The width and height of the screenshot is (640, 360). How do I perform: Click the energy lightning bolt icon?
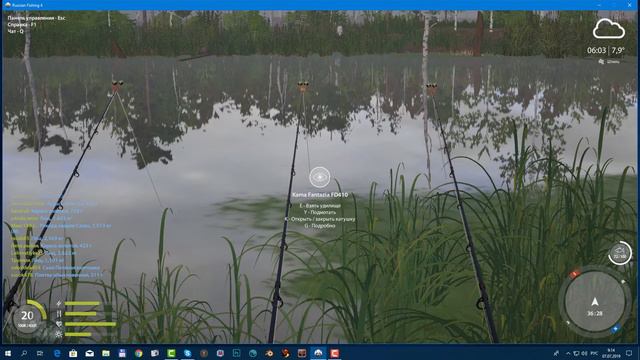tap(59, 304)
